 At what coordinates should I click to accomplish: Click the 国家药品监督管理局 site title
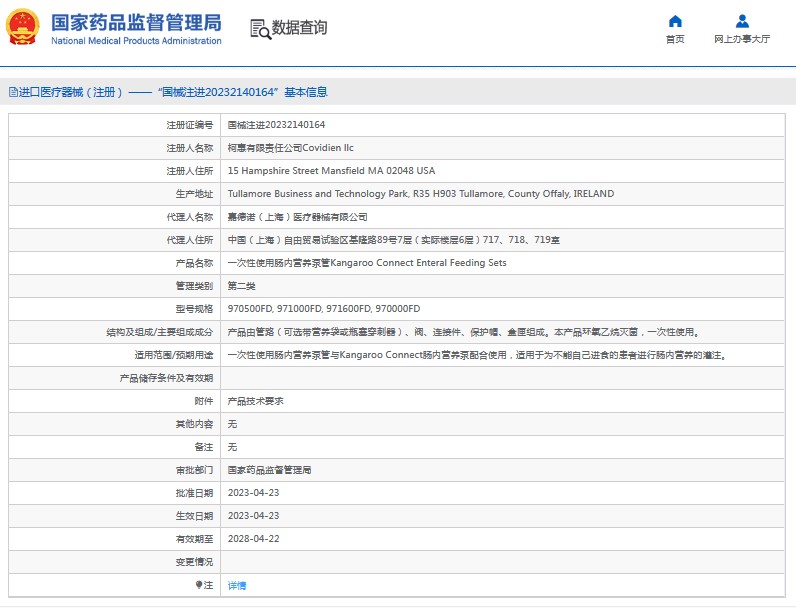tap(135, 23)
